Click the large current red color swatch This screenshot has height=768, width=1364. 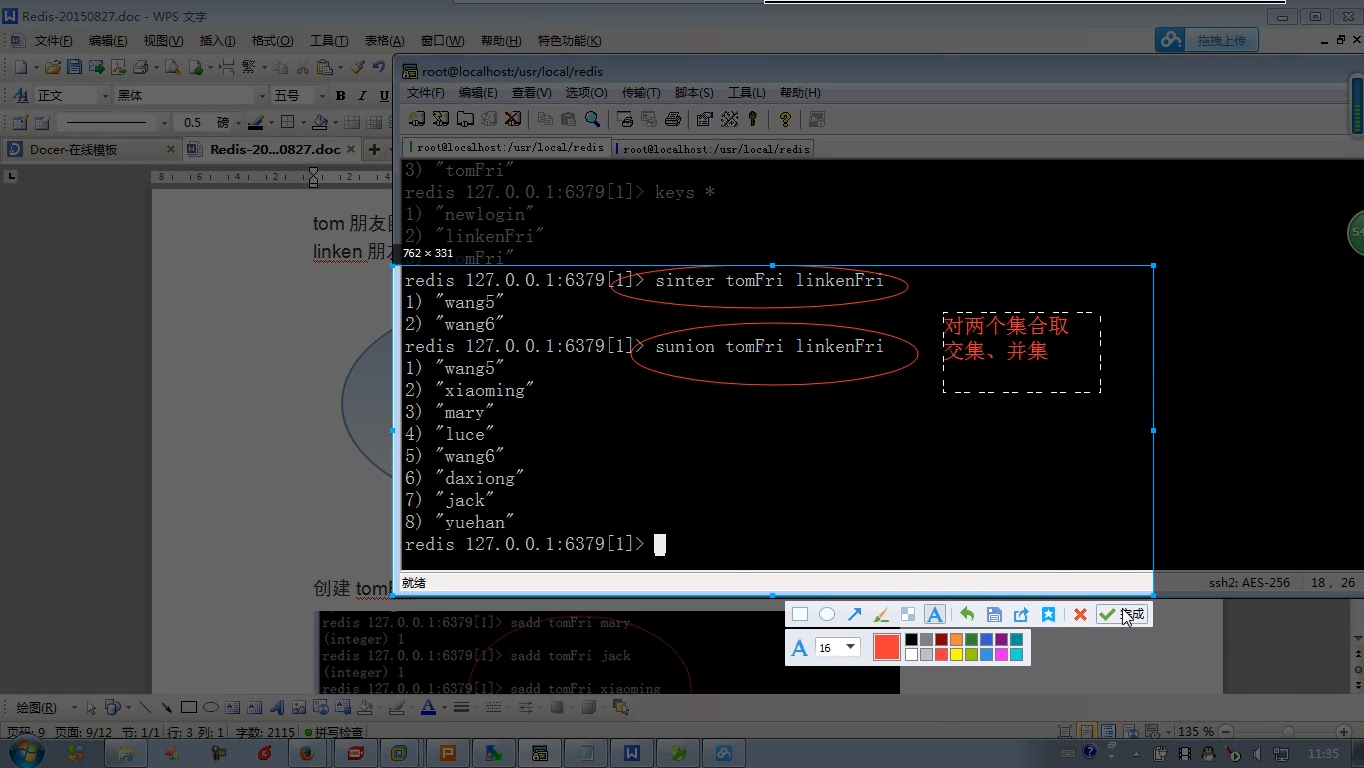click(887, 647)
